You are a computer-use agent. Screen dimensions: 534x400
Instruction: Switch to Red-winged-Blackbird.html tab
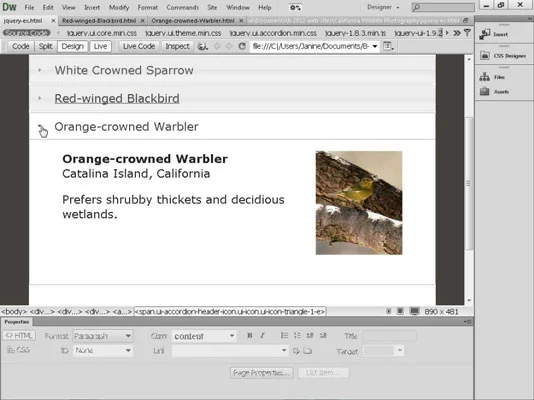pyautogui.click(x=99, y=21)
